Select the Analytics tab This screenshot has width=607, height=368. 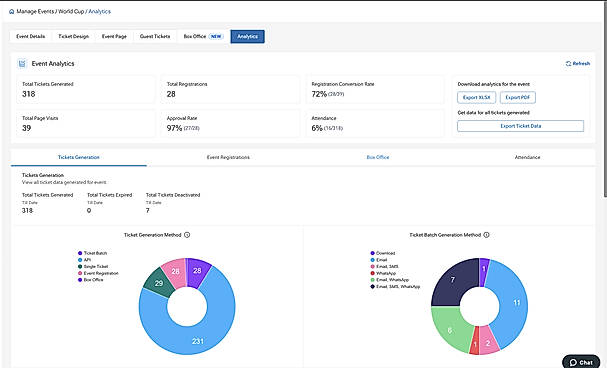247,36
